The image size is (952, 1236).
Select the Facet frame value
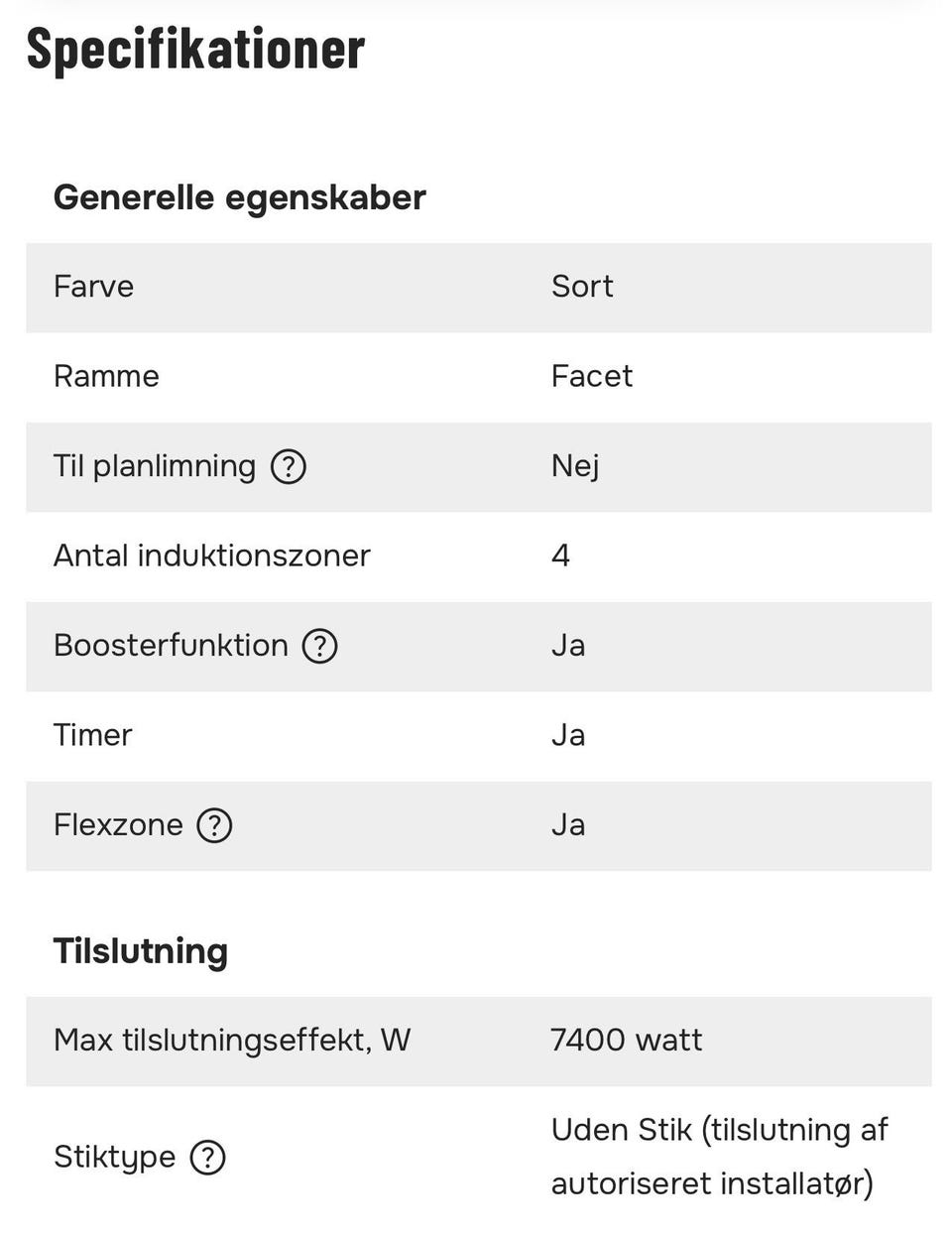[591, 377]
